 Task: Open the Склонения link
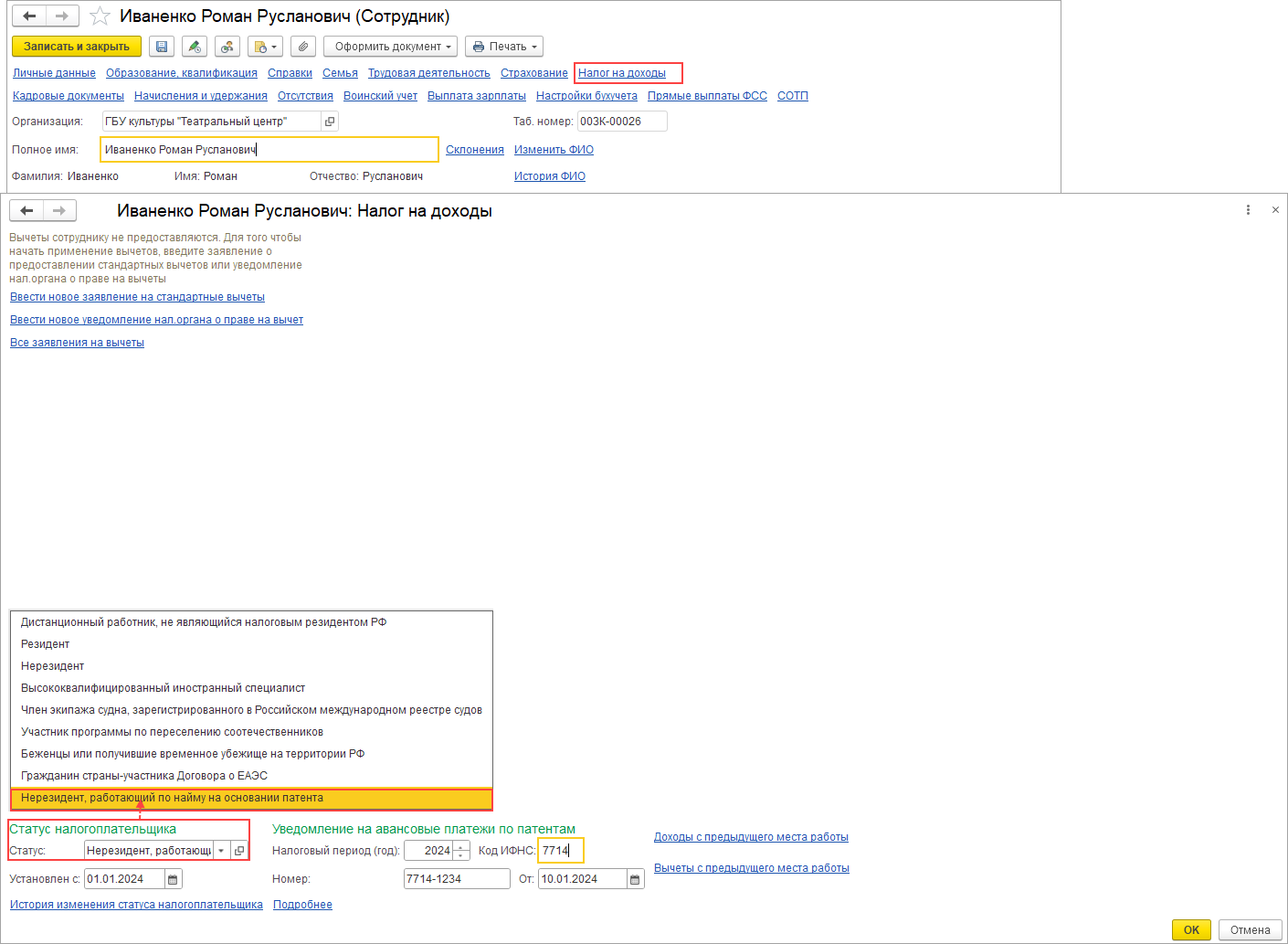(x=475, y=150)
